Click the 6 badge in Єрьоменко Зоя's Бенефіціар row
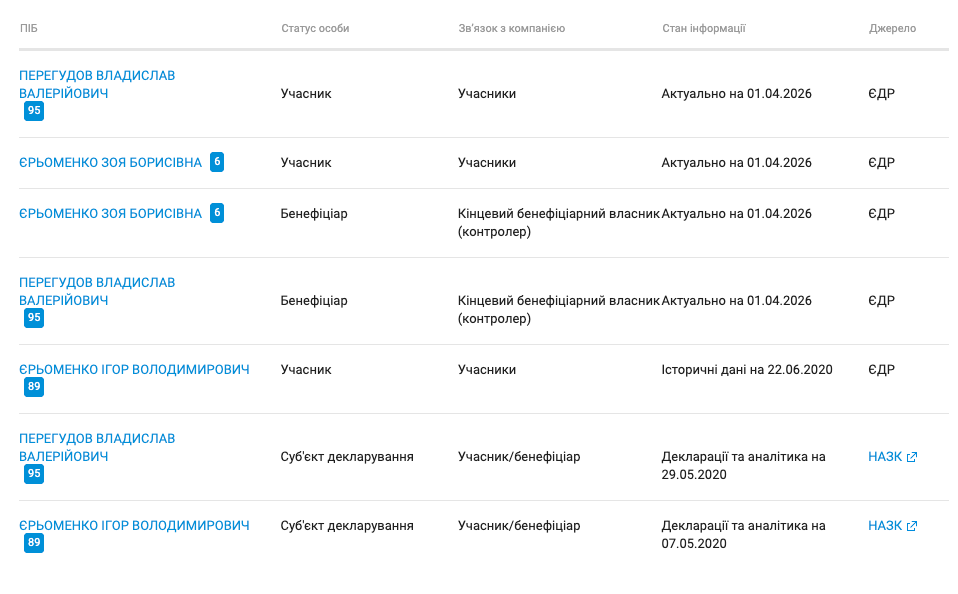 217,213
